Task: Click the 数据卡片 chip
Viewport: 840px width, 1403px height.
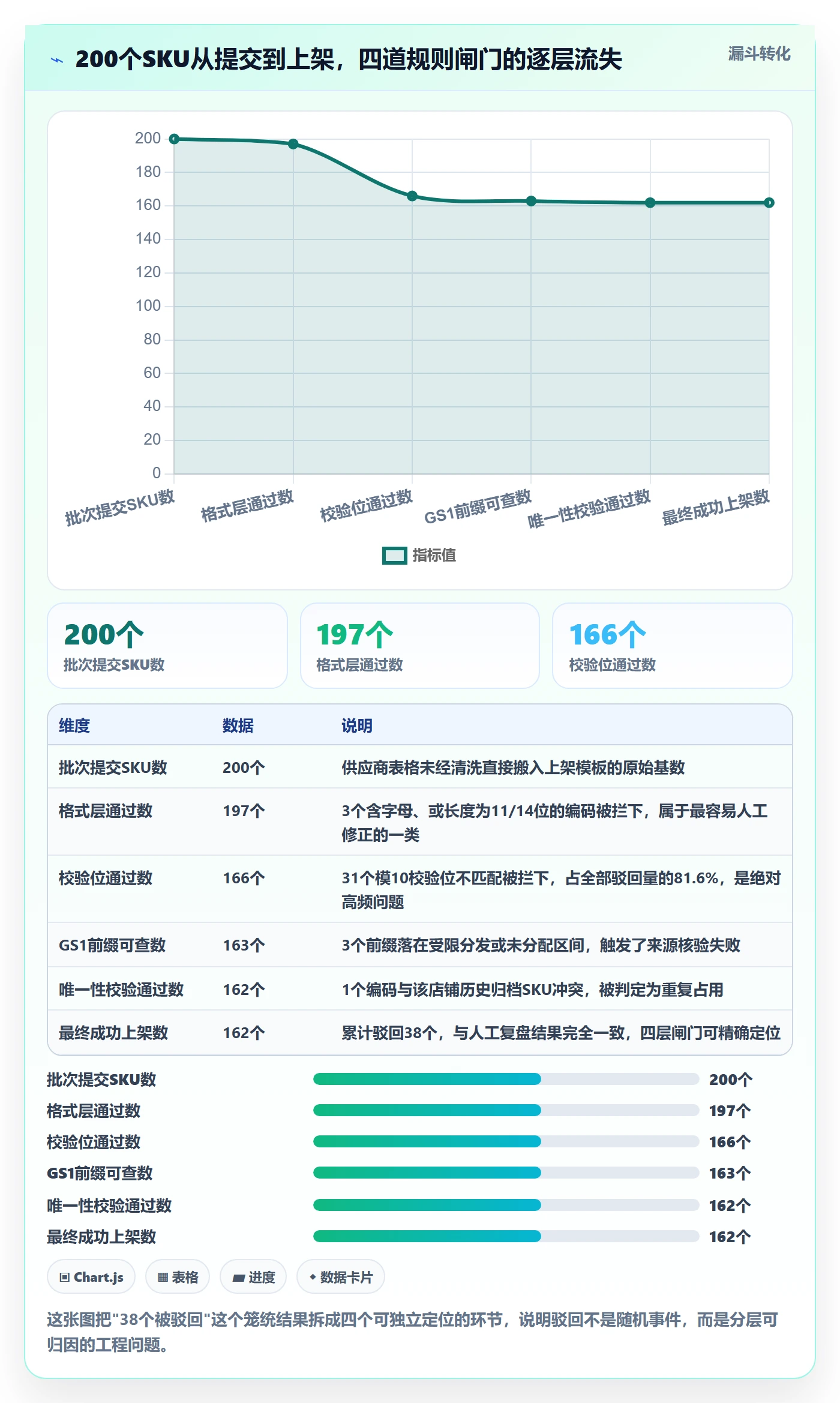Action: (x=341, y=1277)
